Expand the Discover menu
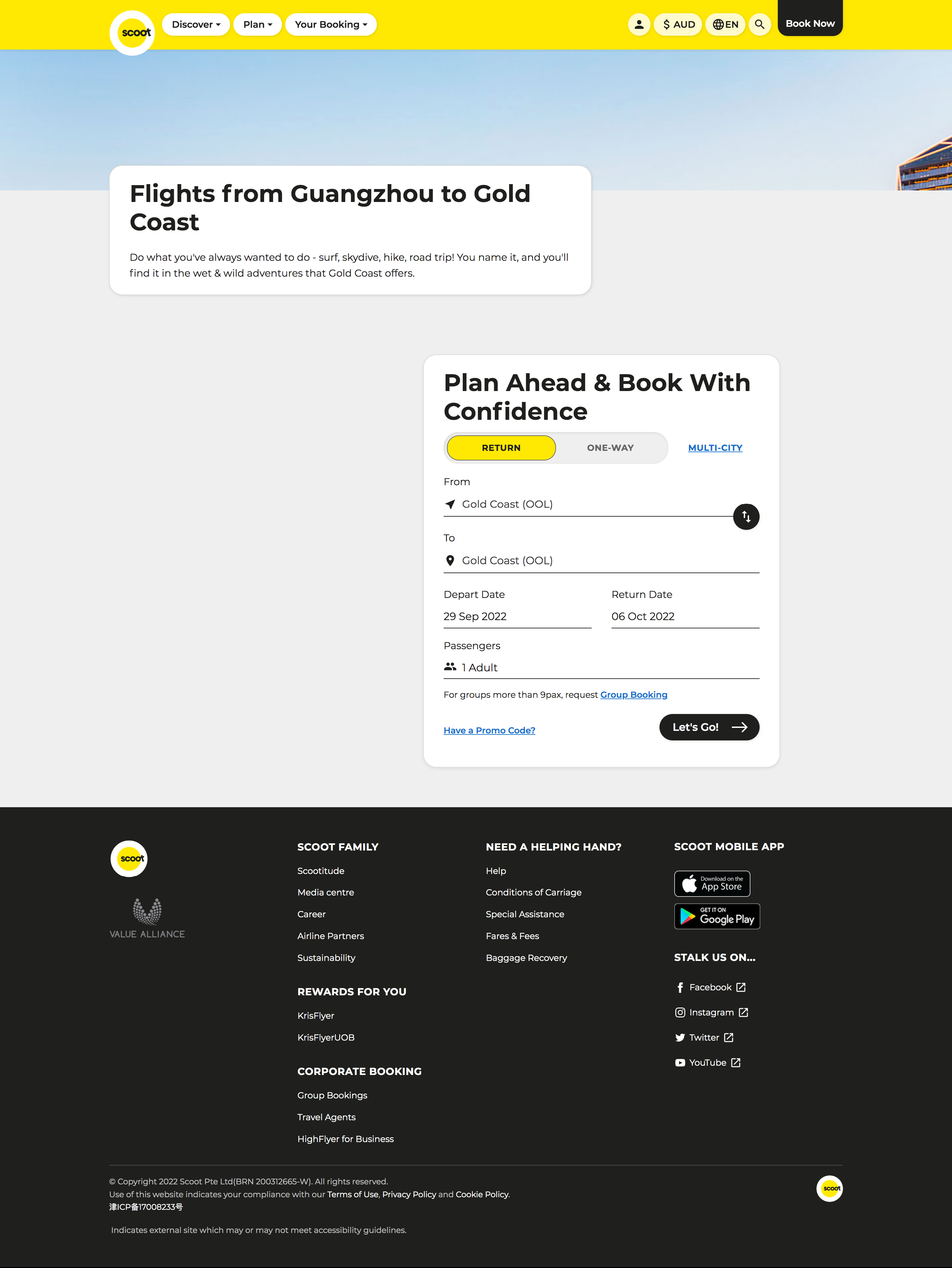The width and height of the screenshot is (952, 1268). coord(196,25)
